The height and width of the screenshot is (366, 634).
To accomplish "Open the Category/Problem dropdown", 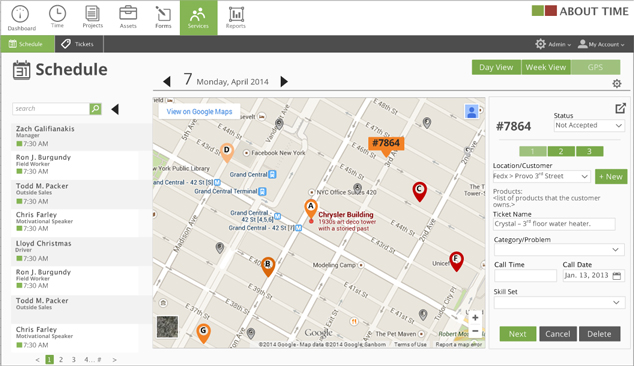I will click(559, 250).
